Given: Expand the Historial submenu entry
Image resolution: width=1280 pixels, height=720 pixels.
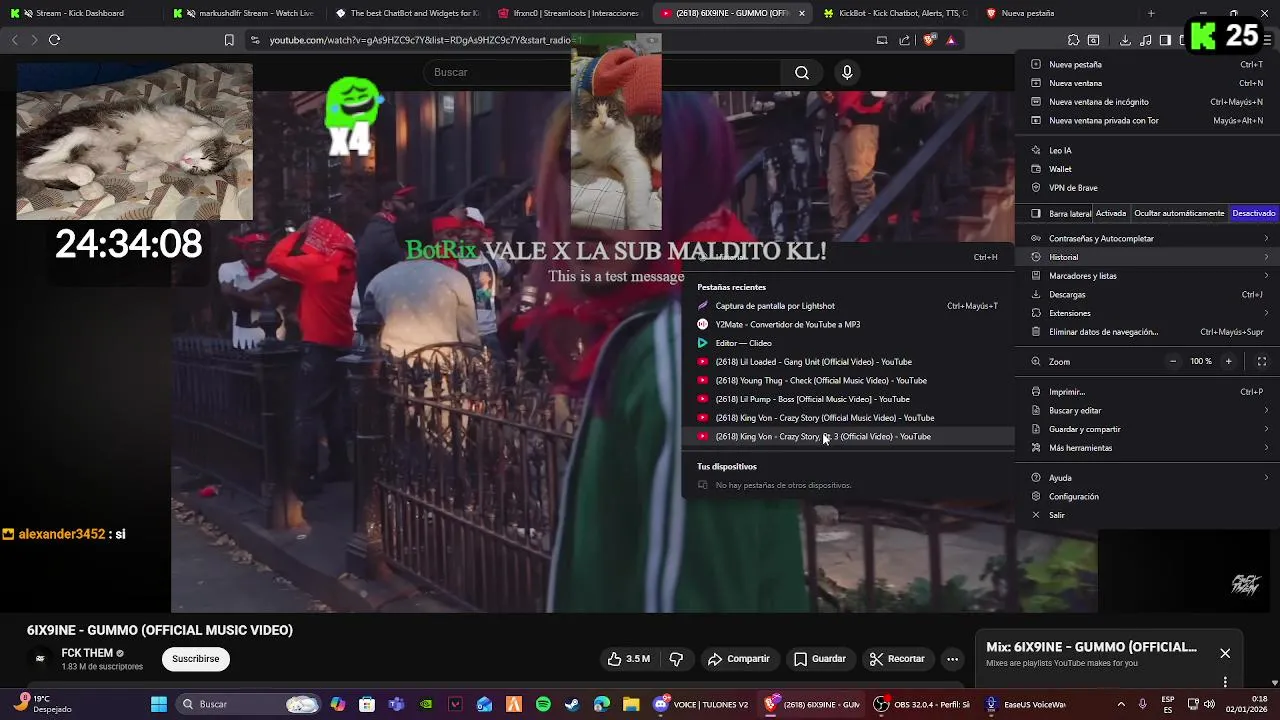Looking at the screenshot, I should [x=1148, y=257].
